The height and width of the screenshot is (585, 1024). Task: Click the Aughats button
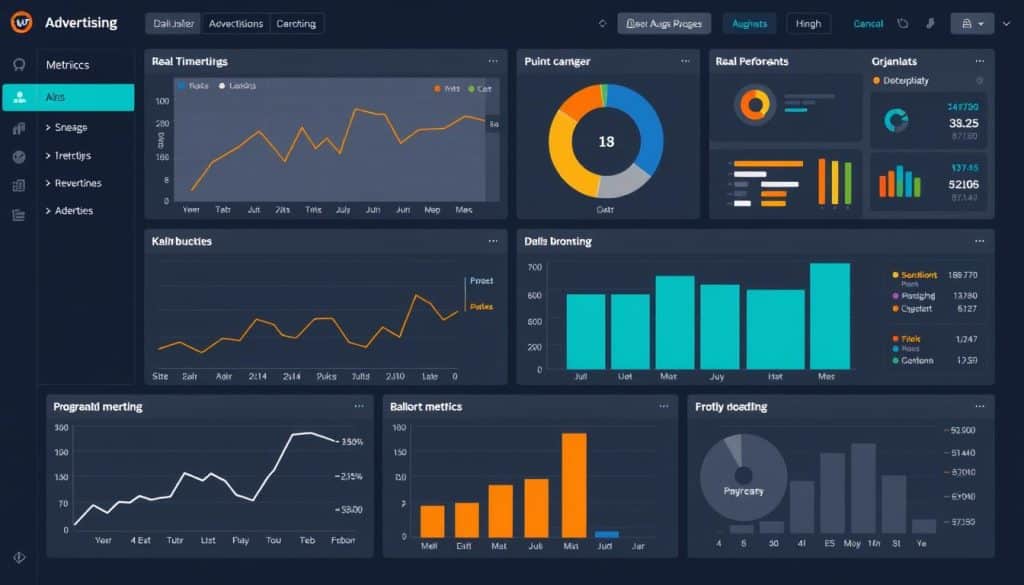[x=749, y=24]
